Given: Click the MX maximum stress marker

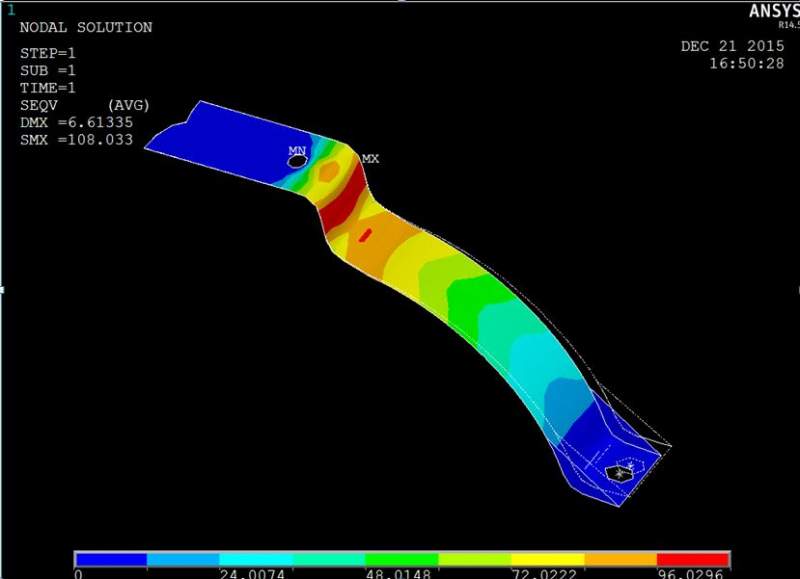Looking at the screenshot, I should [x=370, y=159].
